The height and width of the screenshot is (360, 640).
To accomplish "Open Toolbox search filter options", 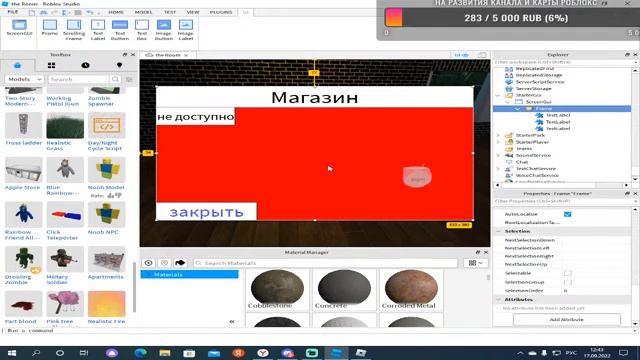I will click(x=129, y=79).
